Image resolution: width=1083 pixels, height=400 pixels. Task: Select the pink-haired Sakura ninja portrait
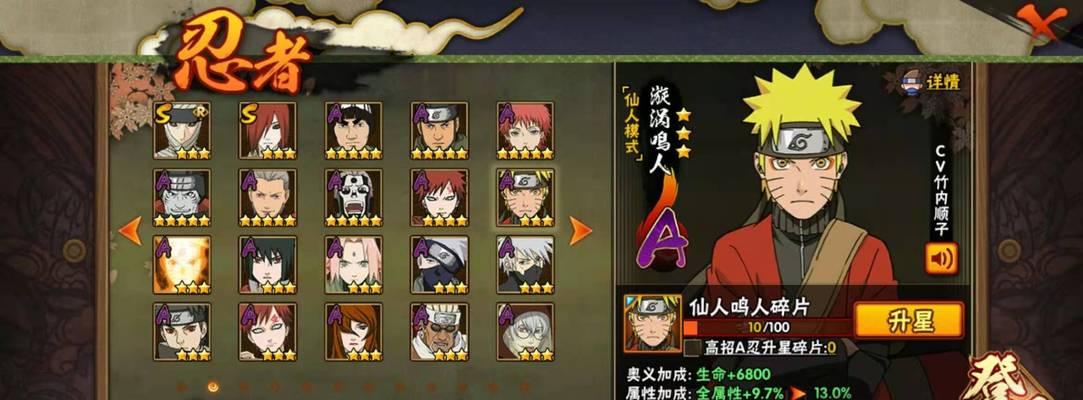pyautogui.click(x=354, y=265)
